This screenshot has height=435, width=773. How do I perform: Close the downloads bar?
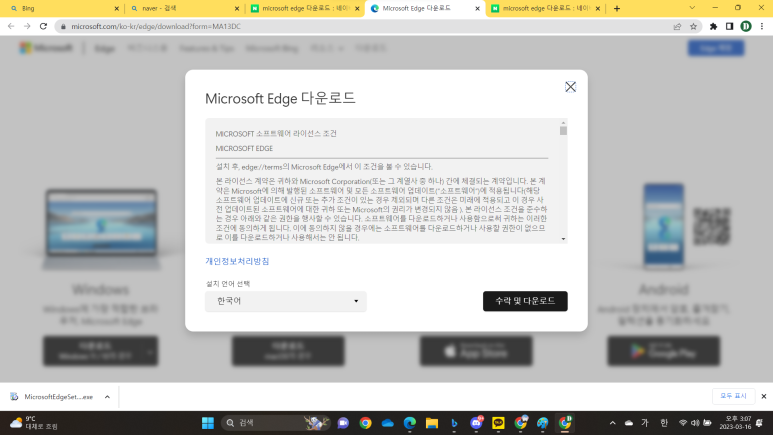764,396
